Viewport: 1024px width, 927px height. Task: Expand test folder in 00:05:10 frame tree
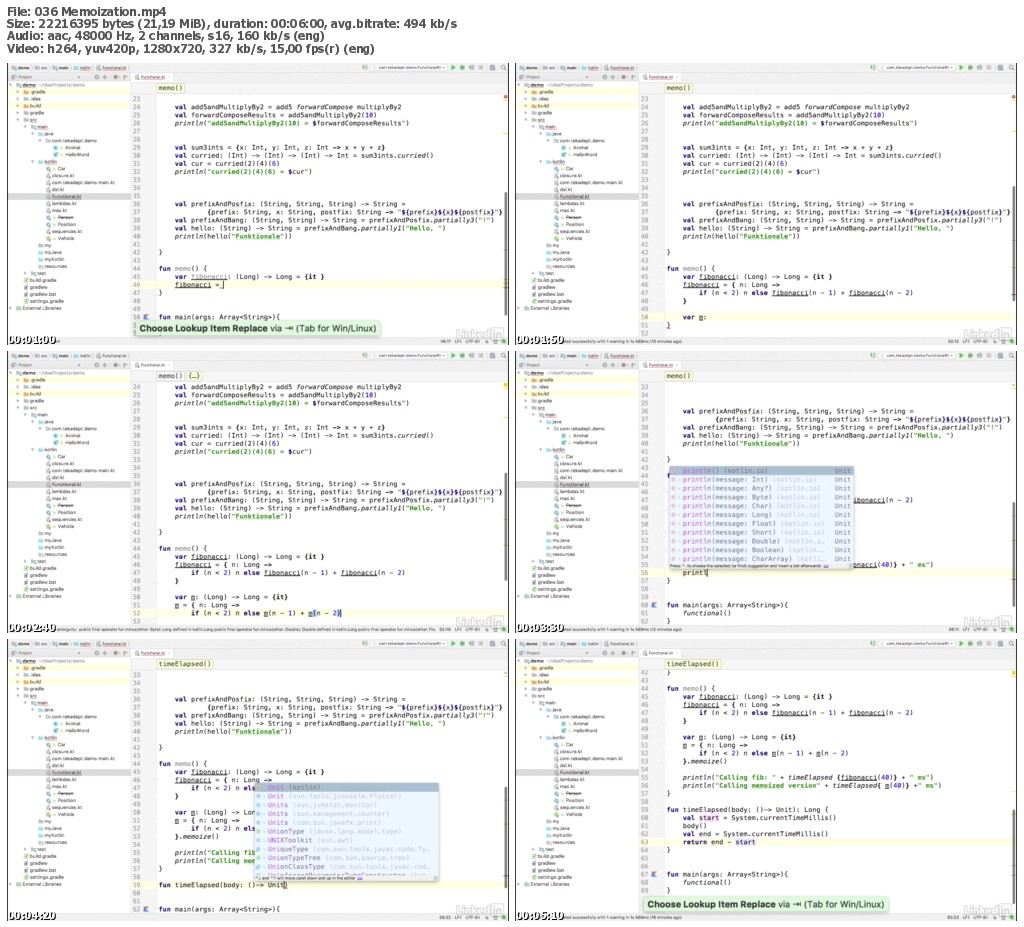(x=534, y=849)
